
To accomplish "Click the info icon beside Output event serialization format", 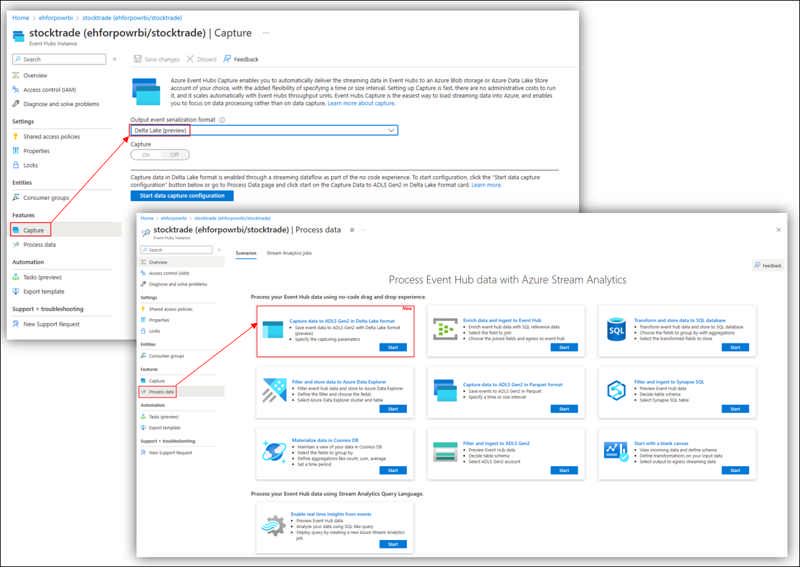I will (222, 120).
